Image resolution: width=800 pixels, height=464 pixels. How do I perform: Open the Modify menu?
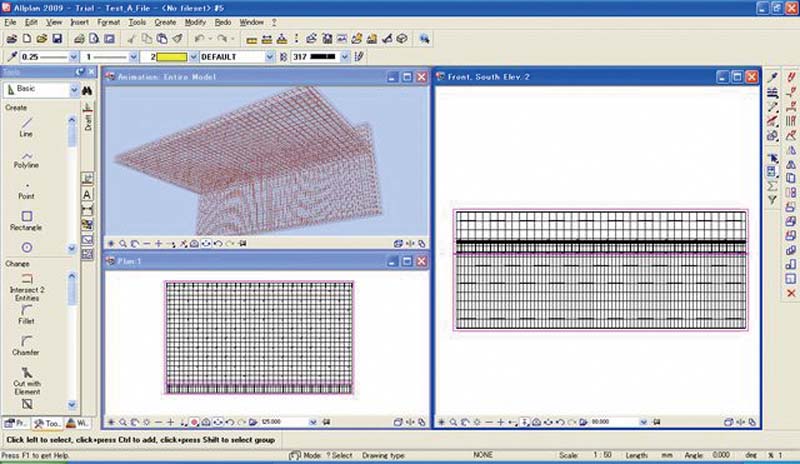[195, 21]
